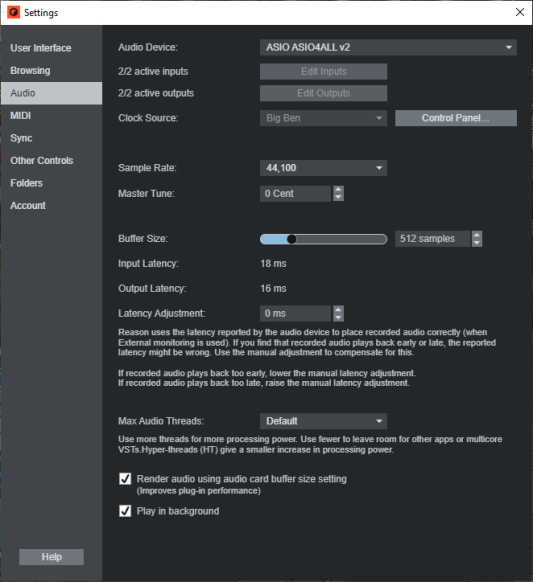Click the 512 samples buffer field

432,239
